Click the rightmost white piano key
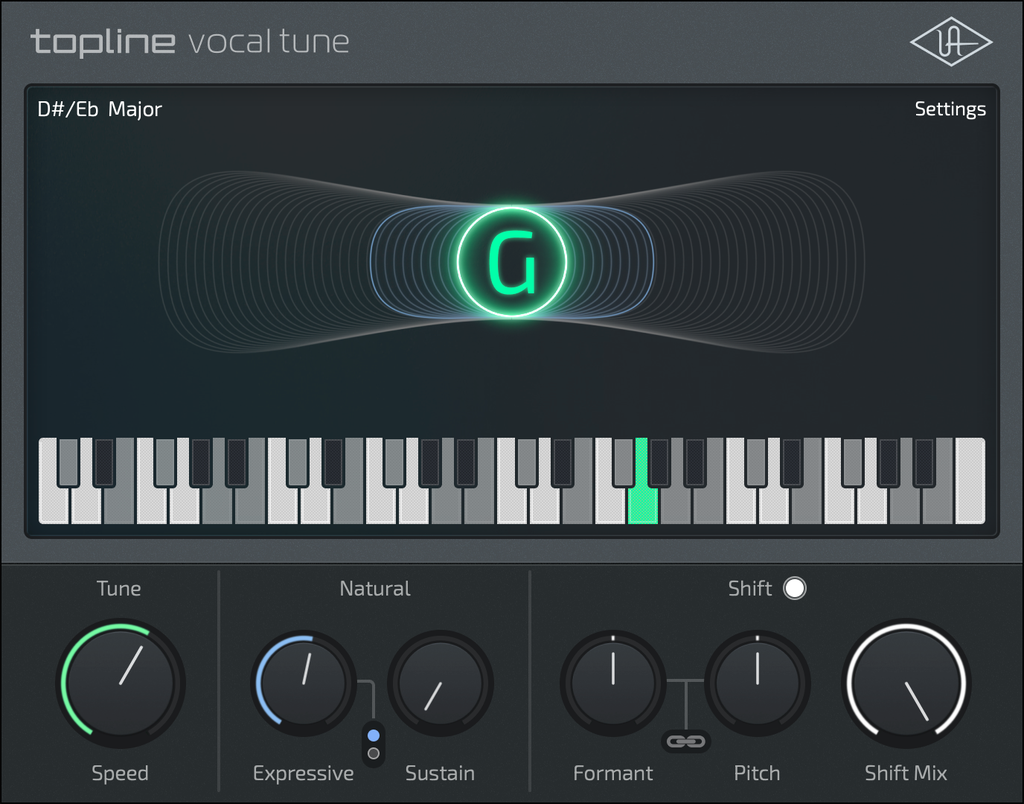The height and width of the screenshot is (804, 1024). (x=970, y=481)
